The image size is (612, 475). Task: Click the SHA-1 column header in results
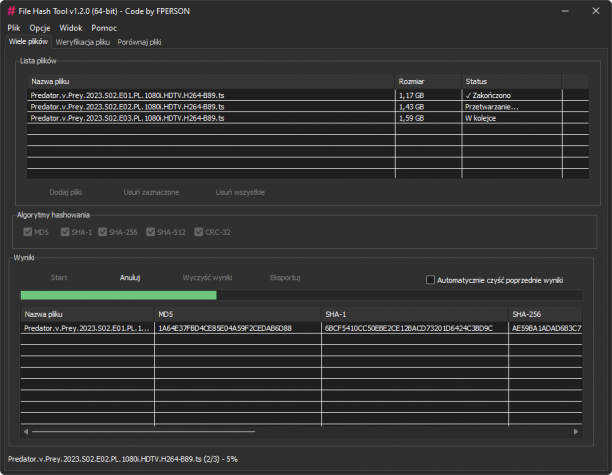415,314
